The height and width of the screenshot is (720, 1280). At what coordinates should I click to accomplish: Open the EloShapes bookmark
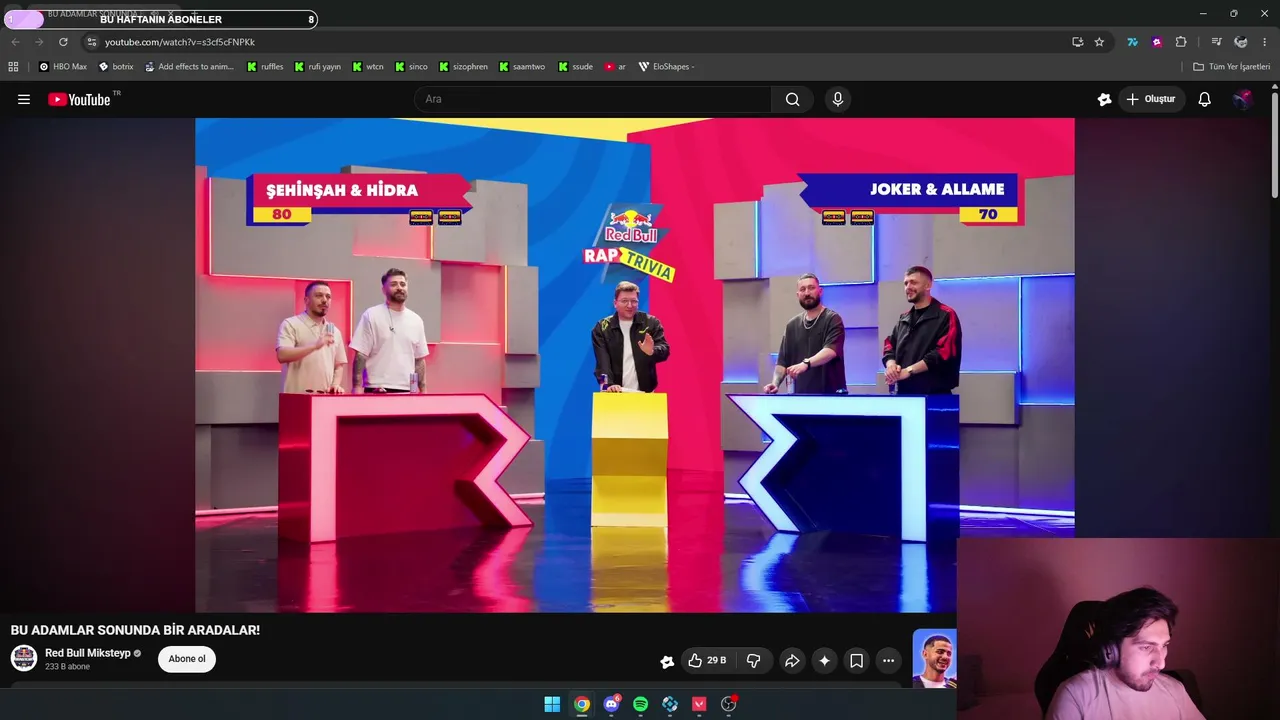666,67
